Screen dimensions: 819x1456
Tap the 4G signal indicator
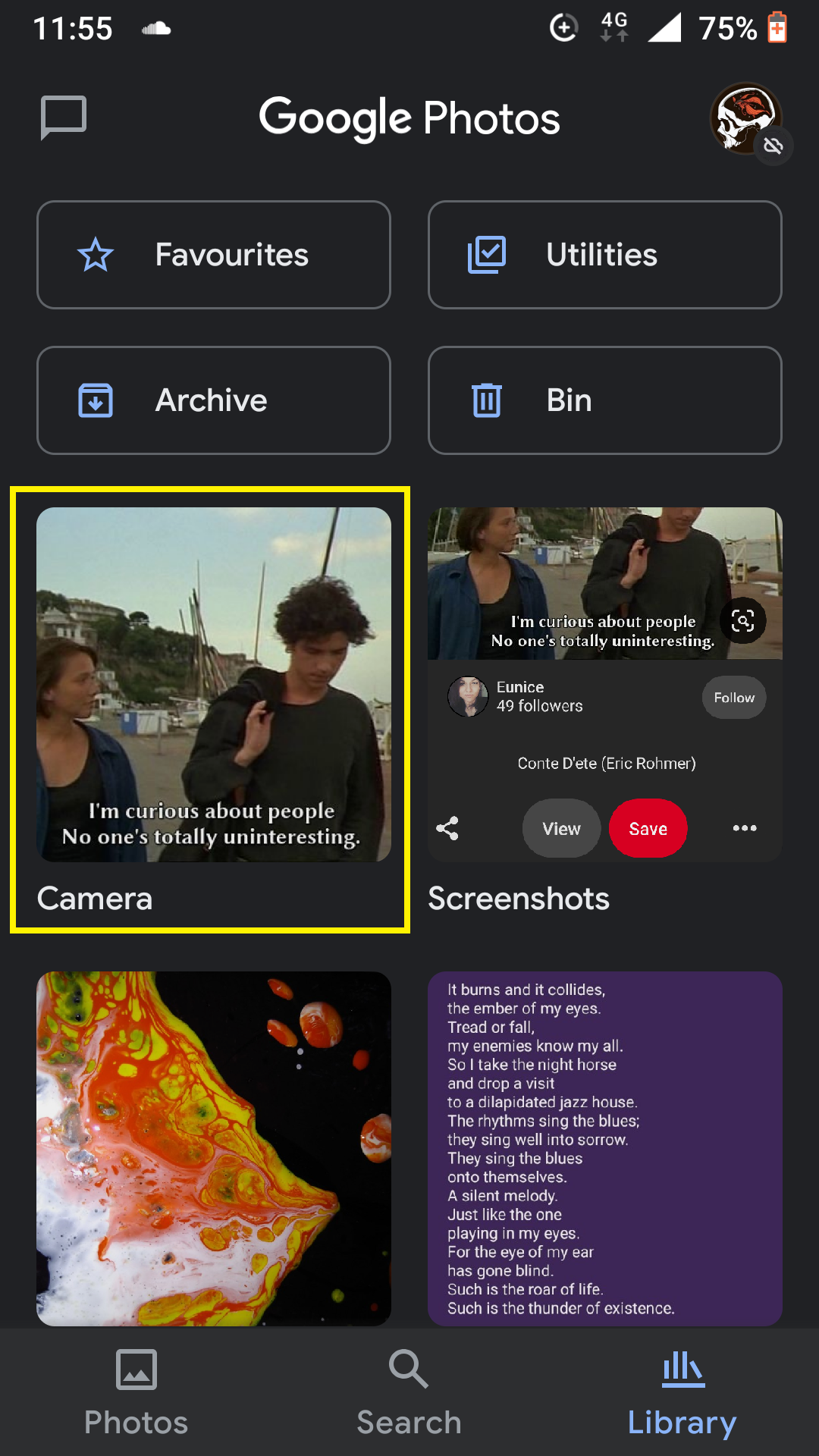(614, 27)
